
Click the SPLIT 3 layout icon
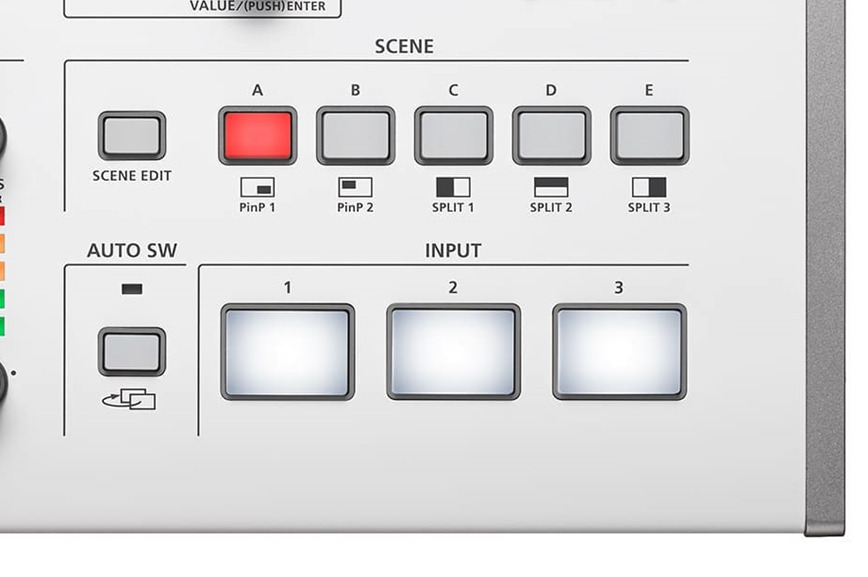(x=649, y=187)
